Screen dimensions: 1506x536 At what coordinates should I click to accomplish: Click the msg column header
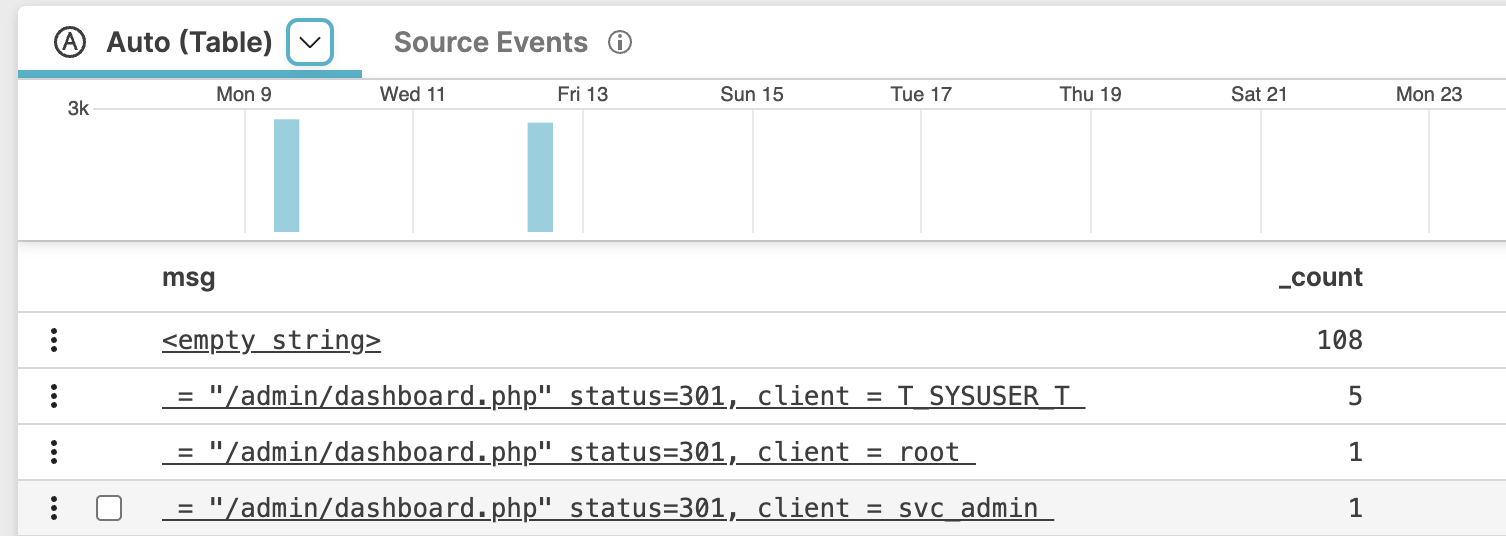point(189,278)
